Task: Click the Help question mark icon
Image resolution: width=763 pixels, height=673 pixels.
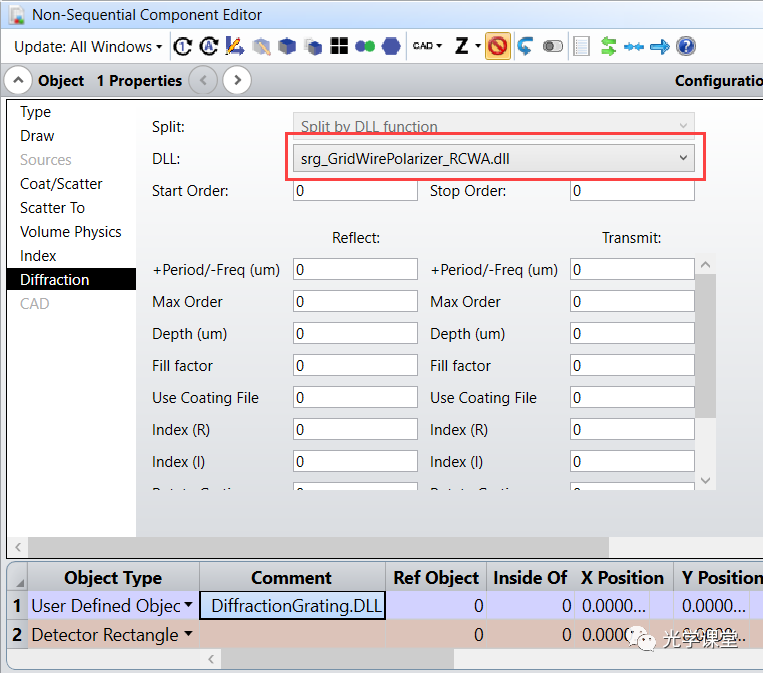Action: [x=686, y=46]
